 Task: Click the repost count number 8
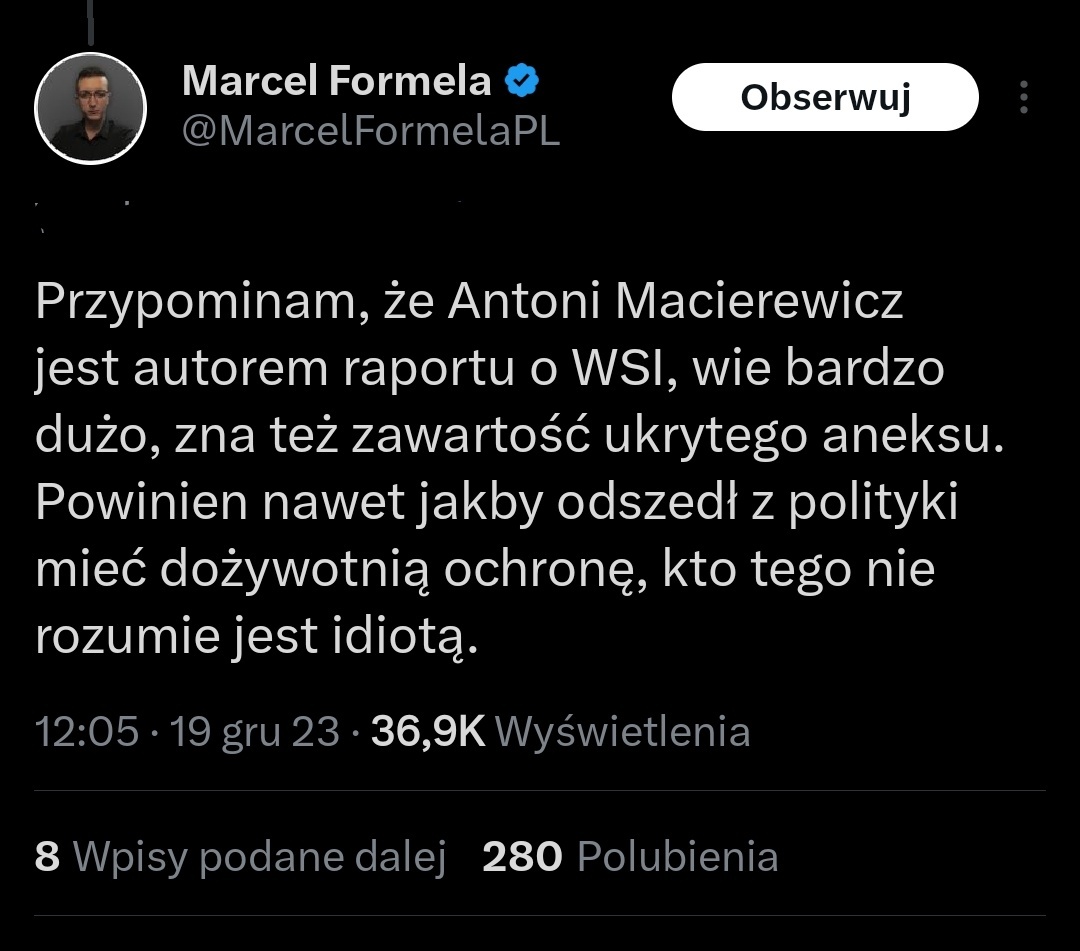47,857
